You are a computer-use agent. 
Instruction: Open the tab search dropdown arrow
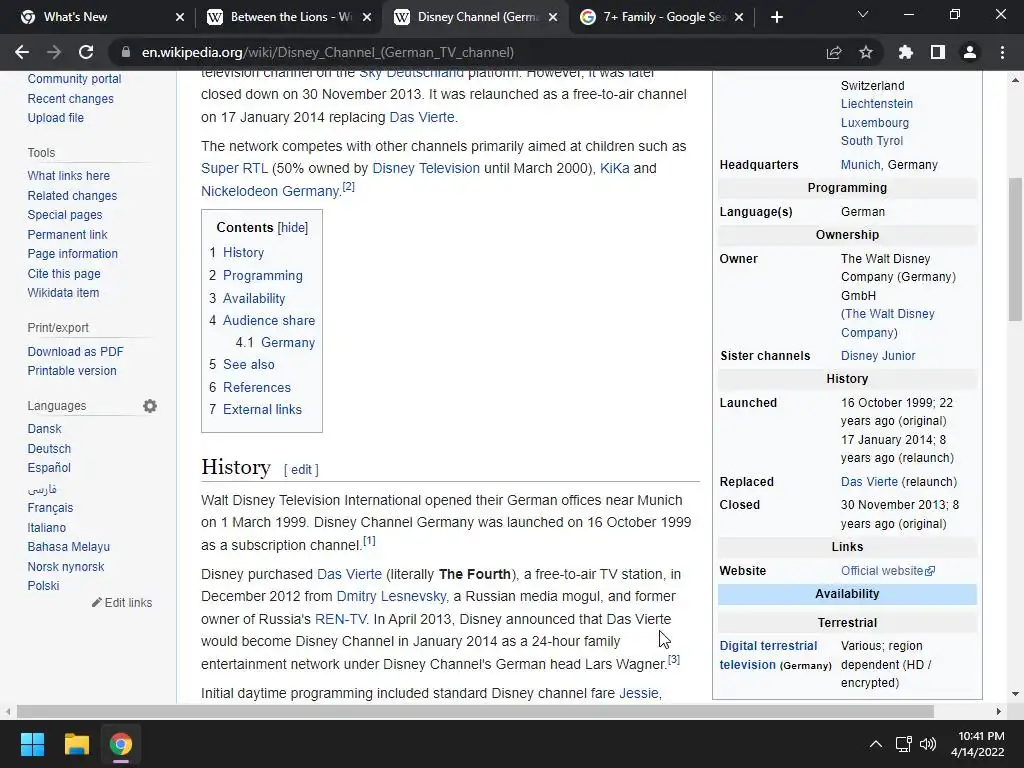(863, 14)
